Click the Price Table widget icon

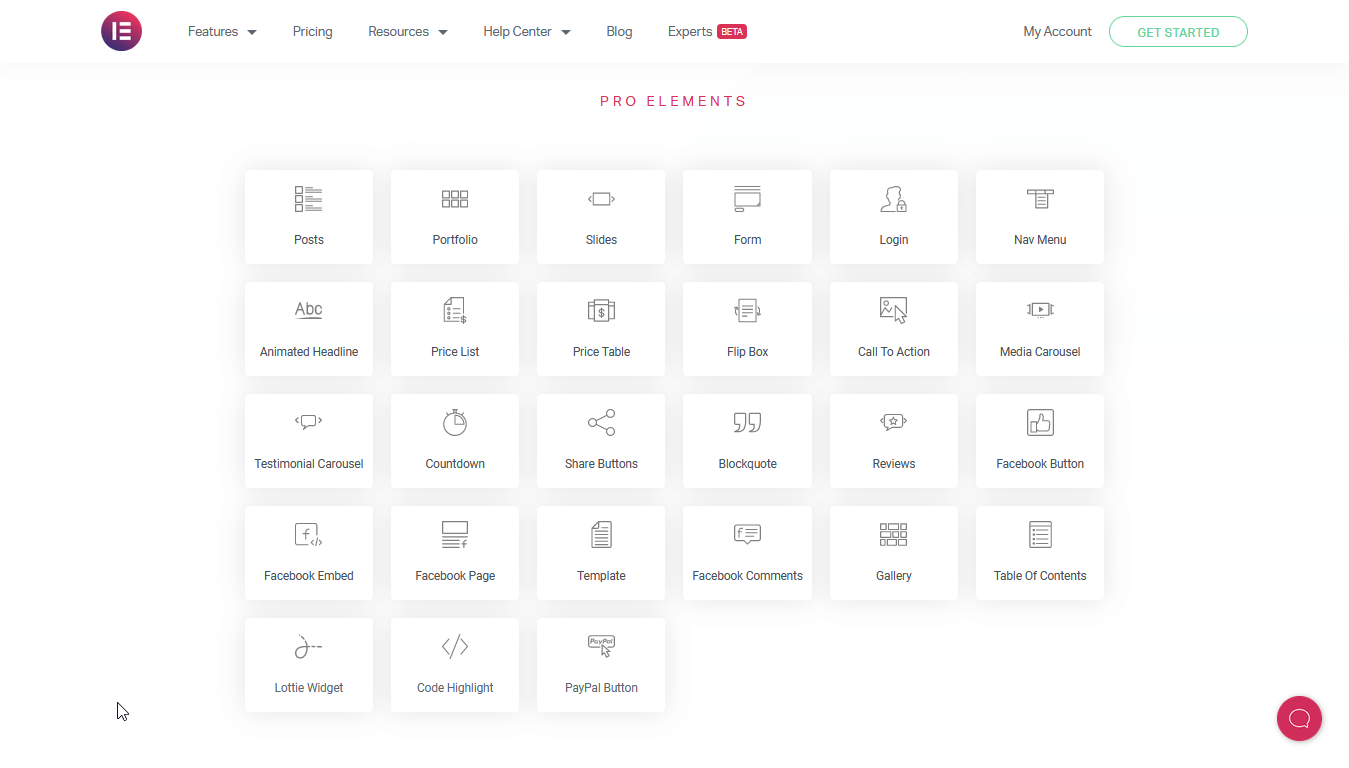coord(601,311)
